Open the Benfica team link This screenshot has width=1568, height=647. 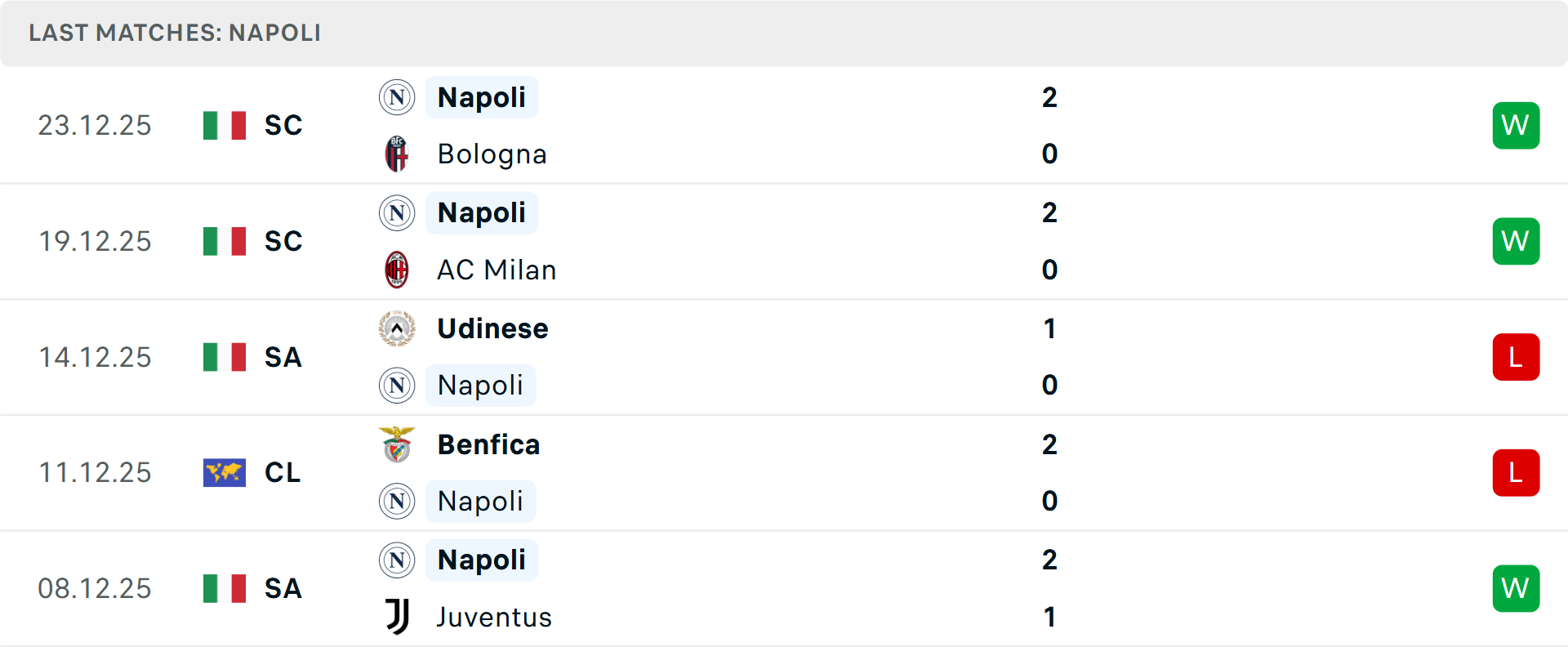pyautogui.click(x=488, y=444)
